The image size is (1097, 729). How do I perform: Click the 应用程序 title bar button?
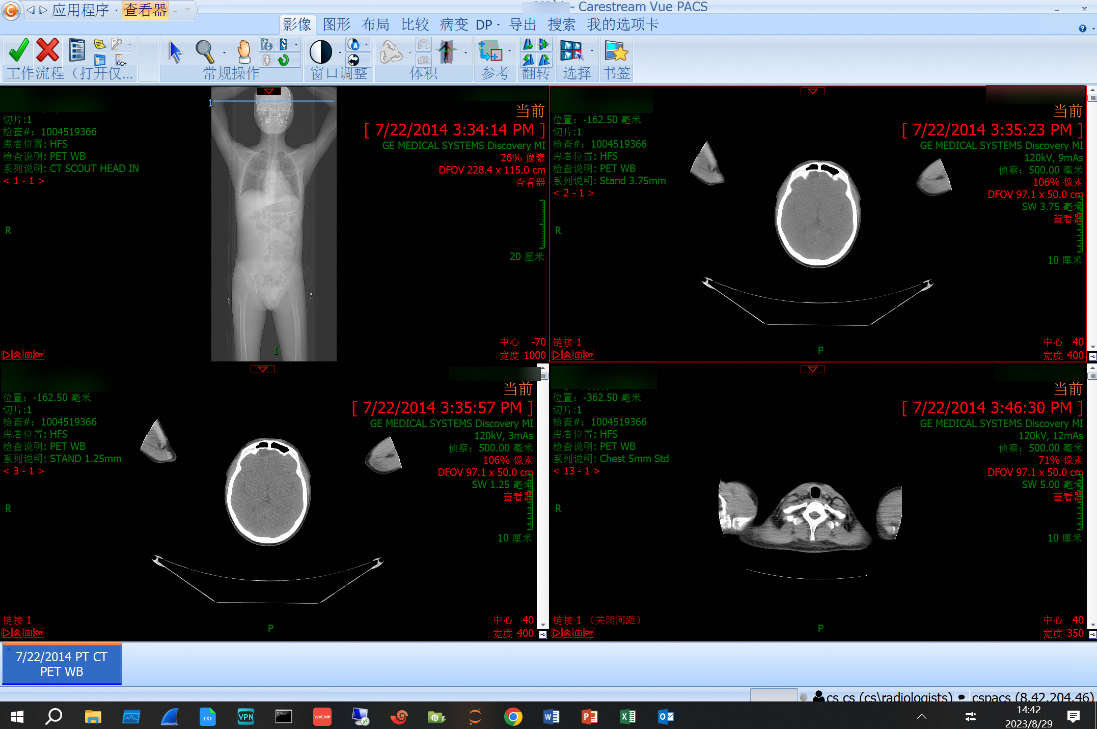click(x=80, y=10)
